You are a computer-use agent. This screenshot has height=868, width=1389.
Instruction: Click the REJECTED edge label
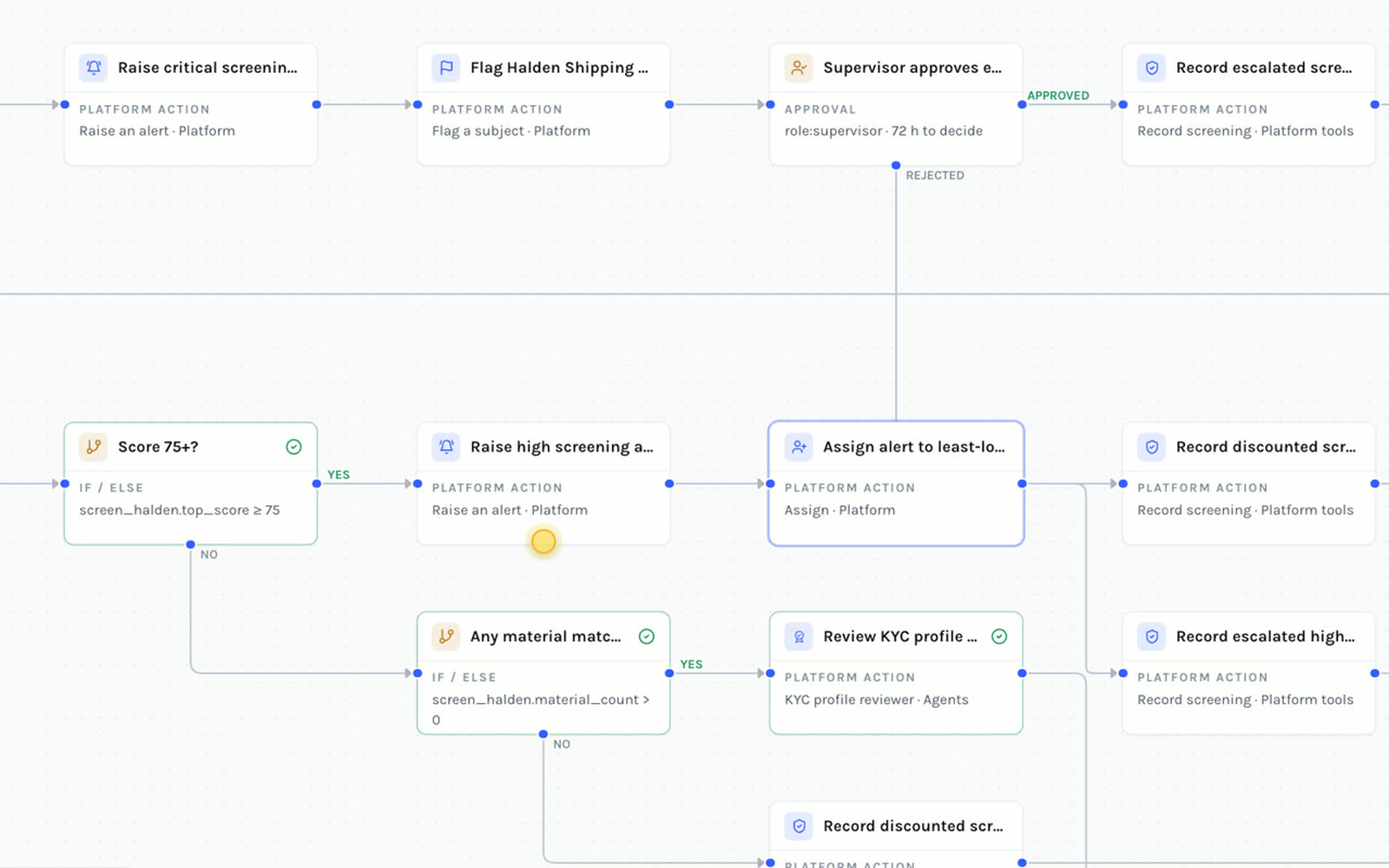[935, 175]
